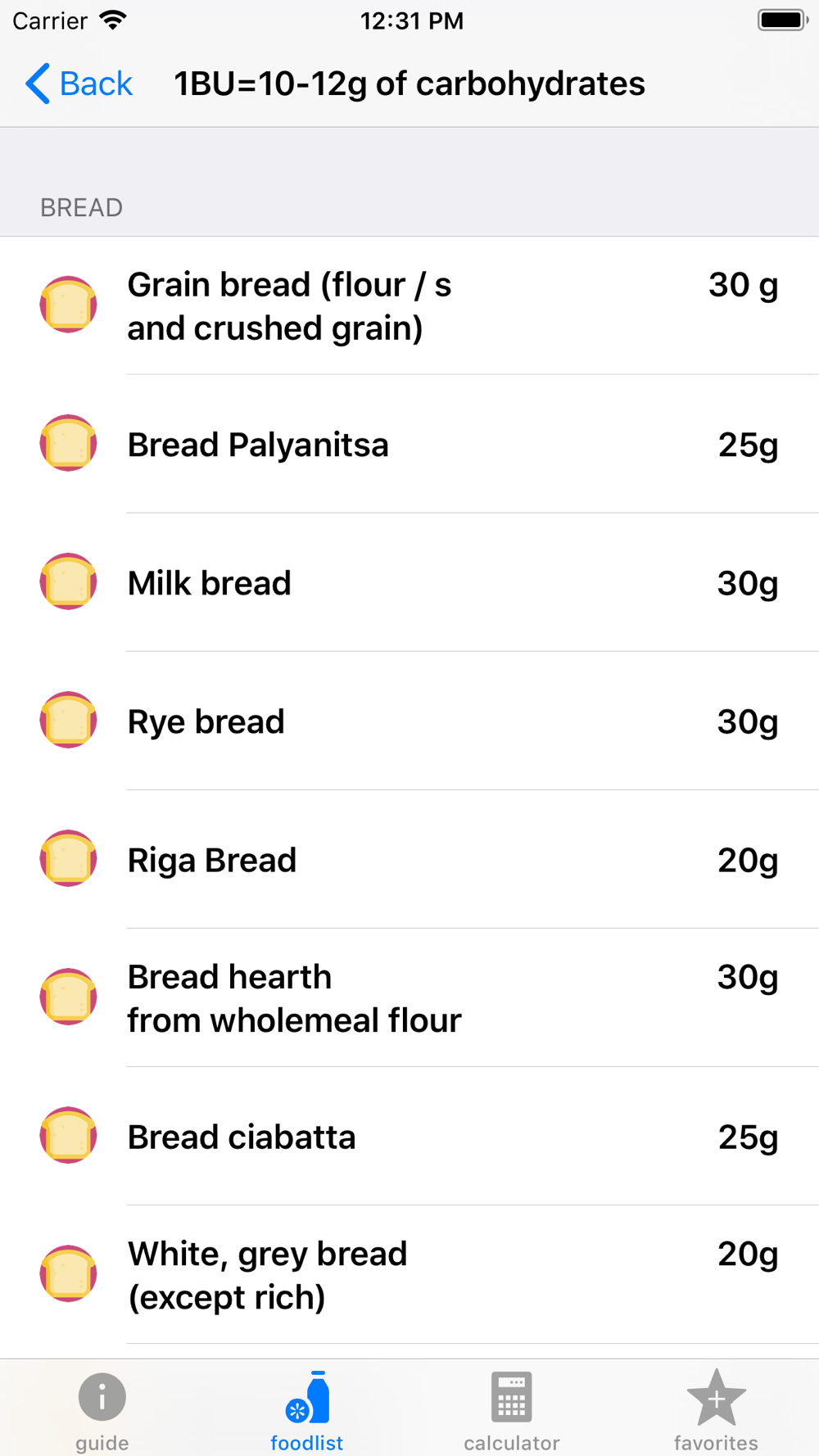Tap the Rye bread label
Viewport: 819px width, 1456px height.
point(206,721)
